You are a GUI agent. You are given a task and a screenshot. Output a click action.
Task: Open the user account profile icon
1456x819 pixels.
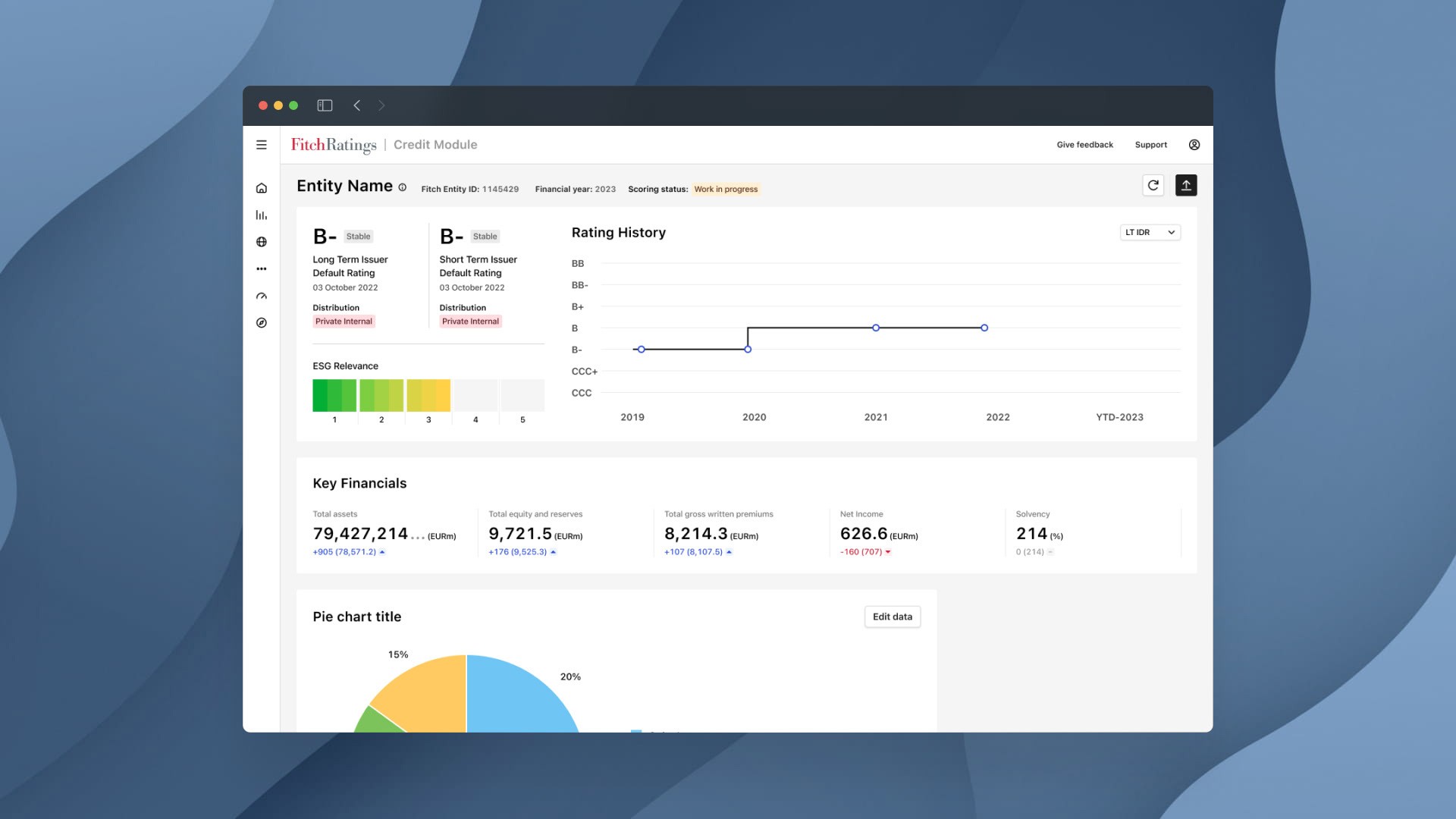[1194, 145]
